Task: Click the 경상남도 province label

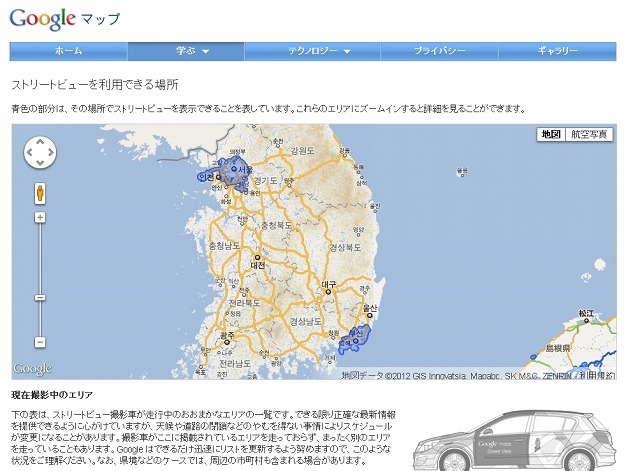Action: click(x=306, y=322)
